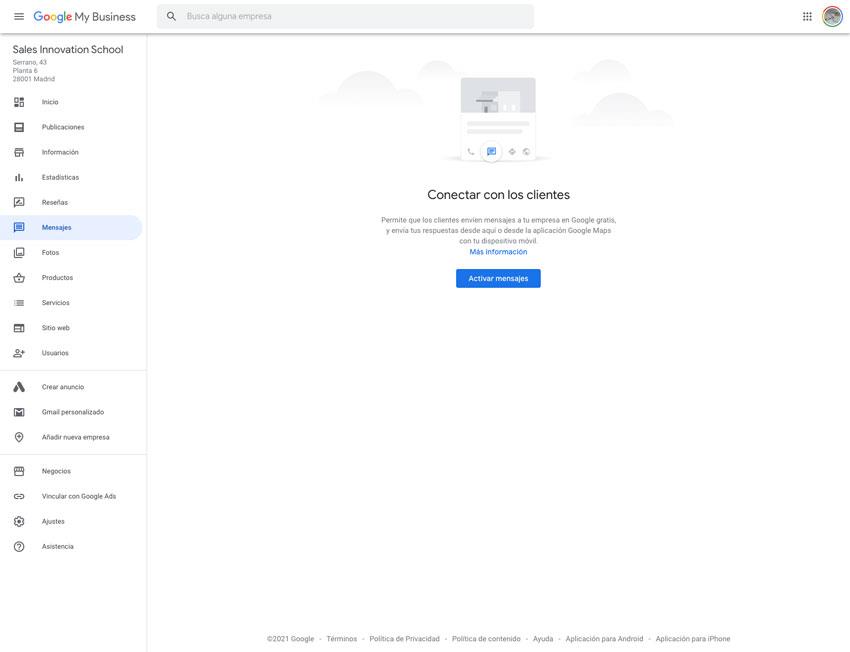The width and height of the screenshot is (850, 652).
Task: Click the Google My Business logo
Action: (x=85, y=16)
